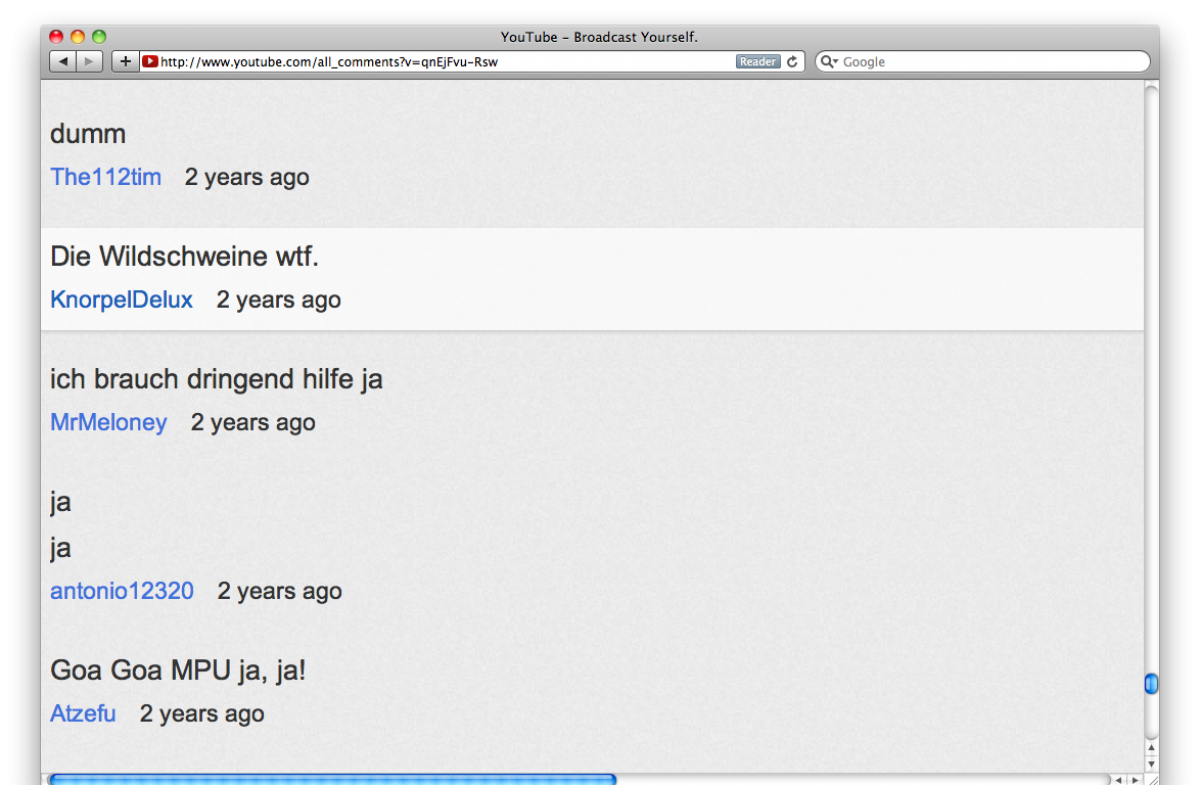Click the vertical scrollbar thumb

tap(1151, 684)
